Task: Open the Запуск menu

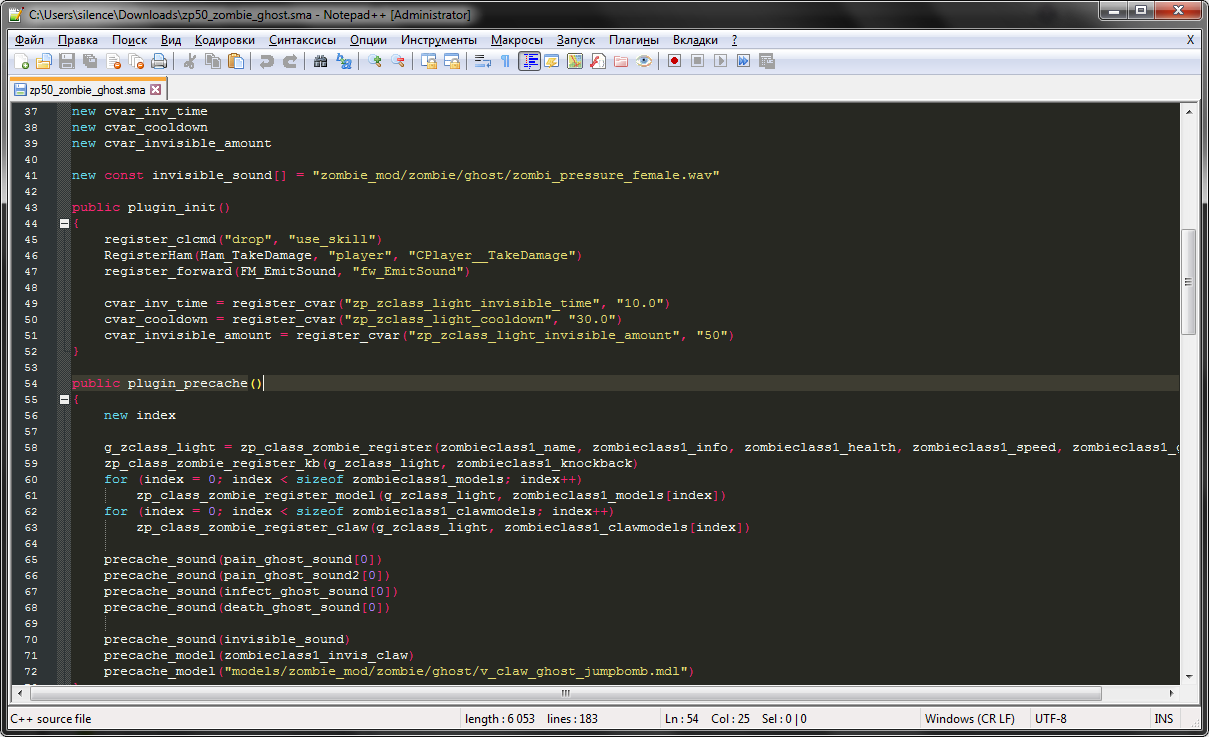Action: [x=576, y=40]
